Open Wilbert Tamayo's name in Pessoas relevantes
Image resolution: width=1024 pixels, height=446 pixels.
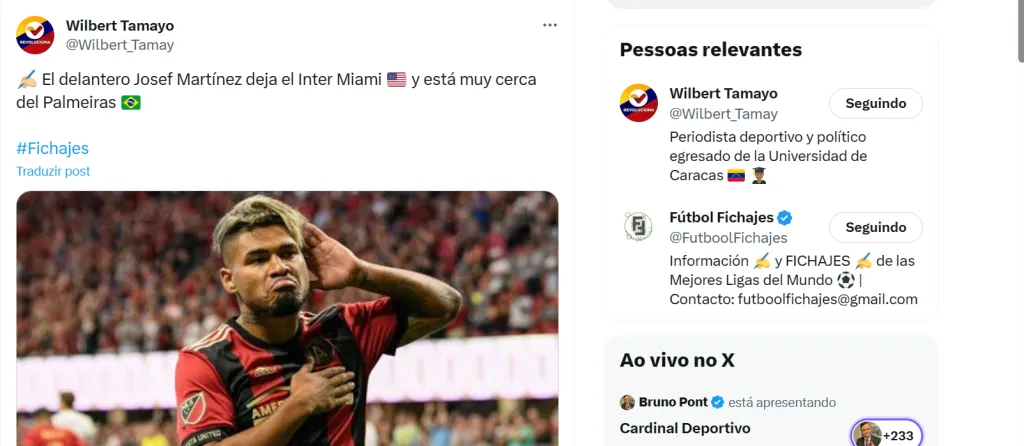click(723, 93)
